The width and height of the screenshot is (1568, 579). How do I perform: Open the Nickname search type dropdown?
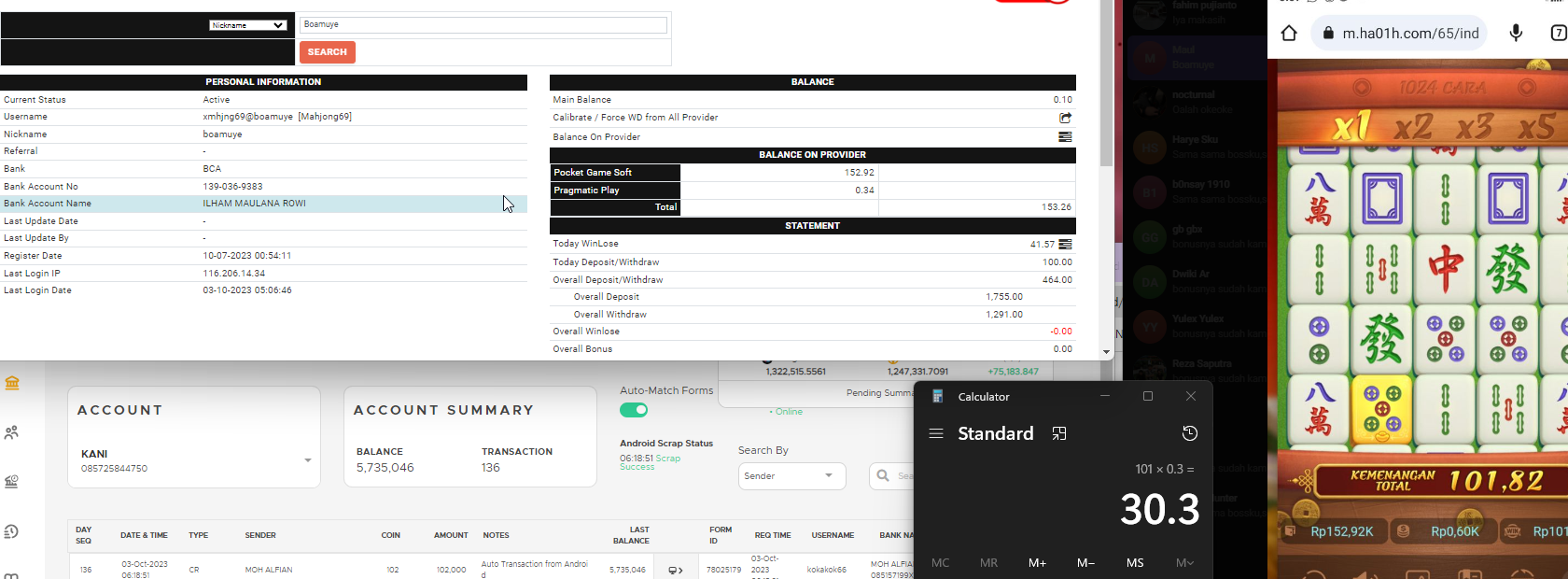[x=247, y=25]
